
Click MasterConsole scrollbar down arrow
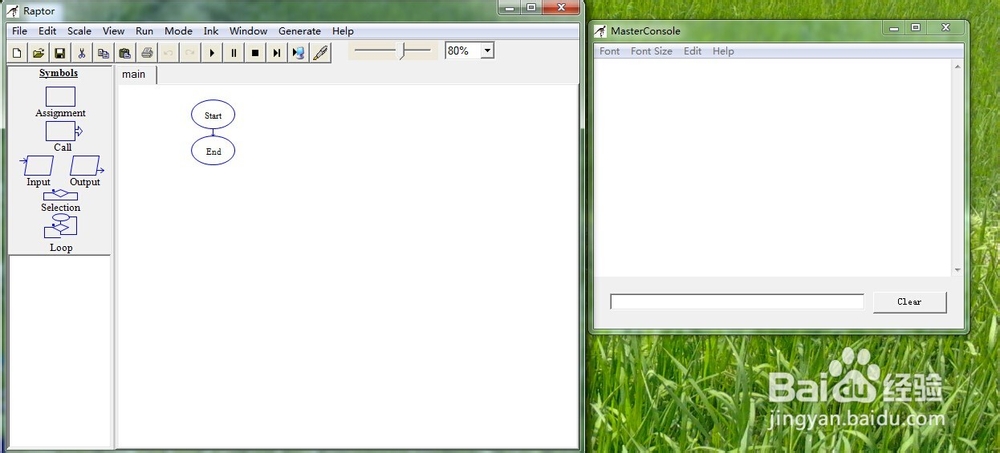click(957, 271)
